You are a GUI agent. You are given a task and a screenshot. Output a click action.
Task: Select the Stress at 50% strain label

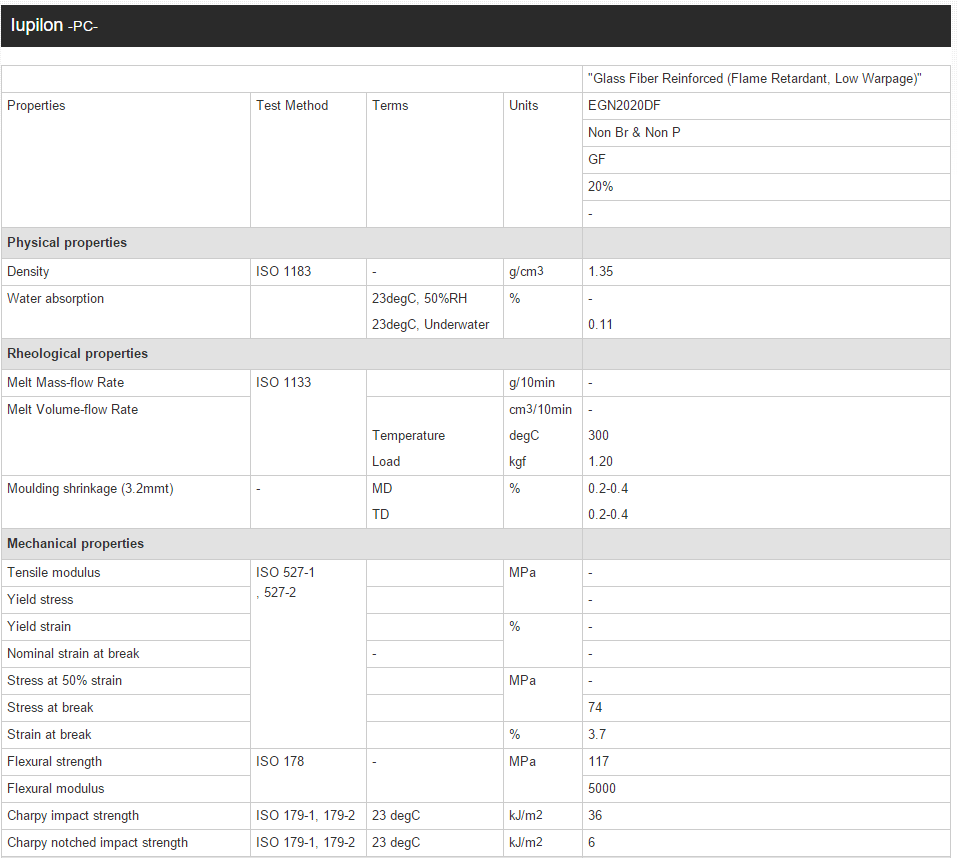point(65,680)
